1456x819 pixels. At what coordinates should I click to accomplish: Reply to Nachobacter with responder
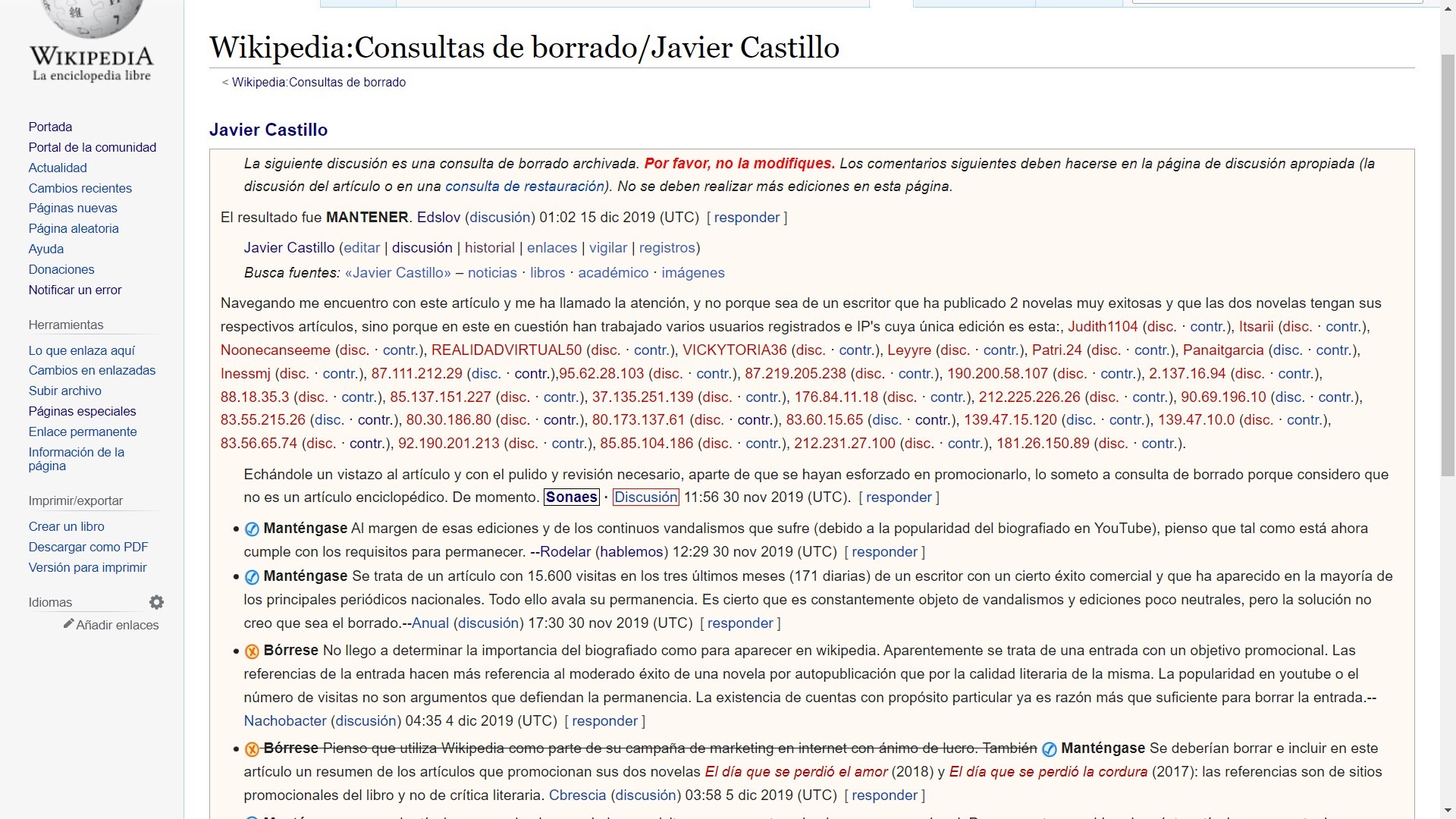coord(604,721)
